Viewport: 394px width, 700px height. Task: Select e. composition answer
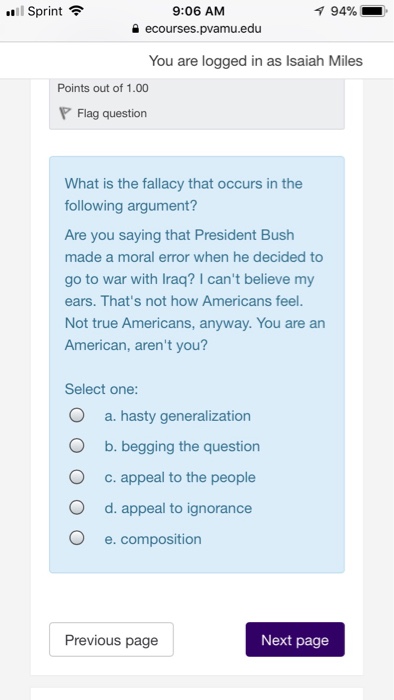pos(77,539)
